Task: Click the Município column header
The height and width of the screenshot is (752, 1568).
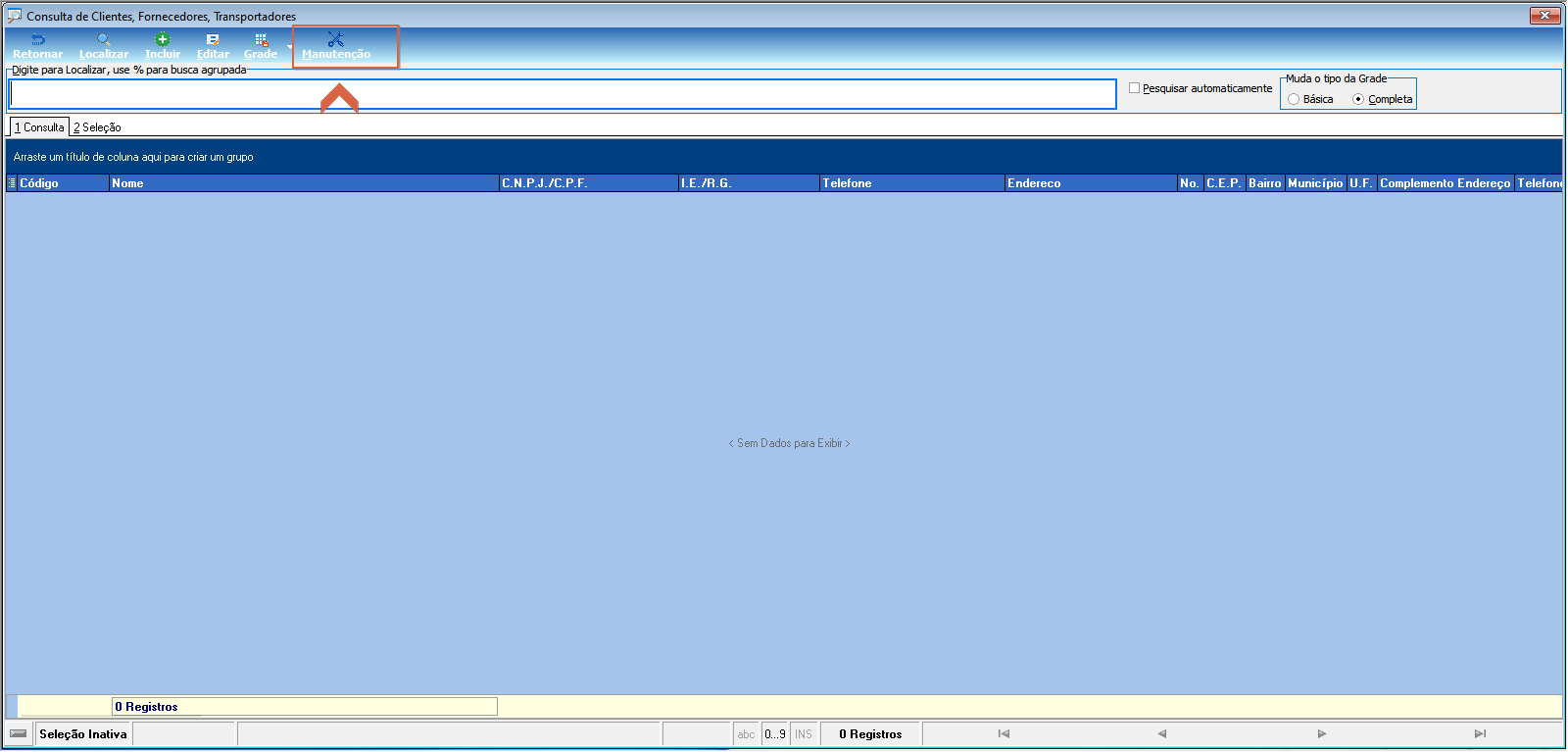Action: [x=1315, y=183]
